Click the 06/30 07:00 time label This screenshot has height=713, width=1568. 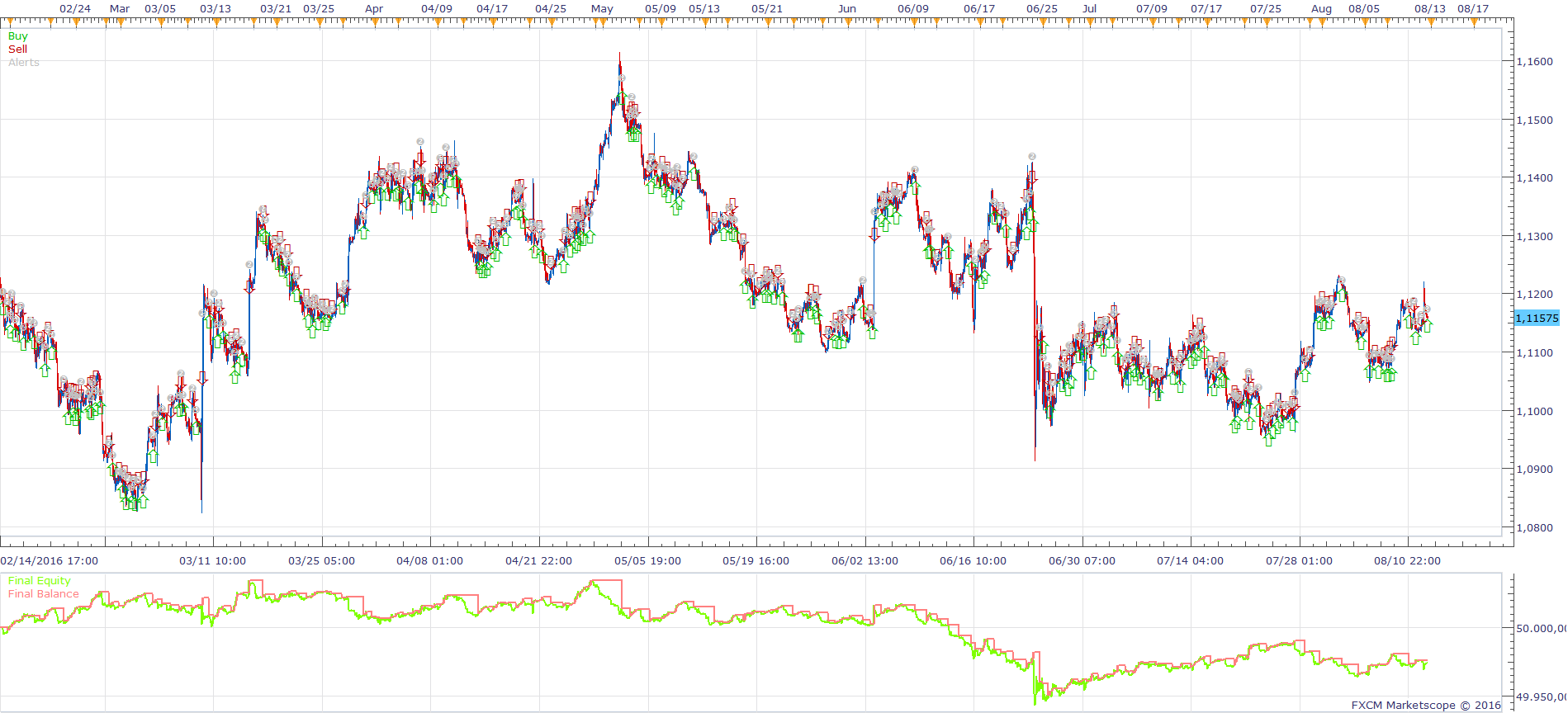pos(1082,561)
